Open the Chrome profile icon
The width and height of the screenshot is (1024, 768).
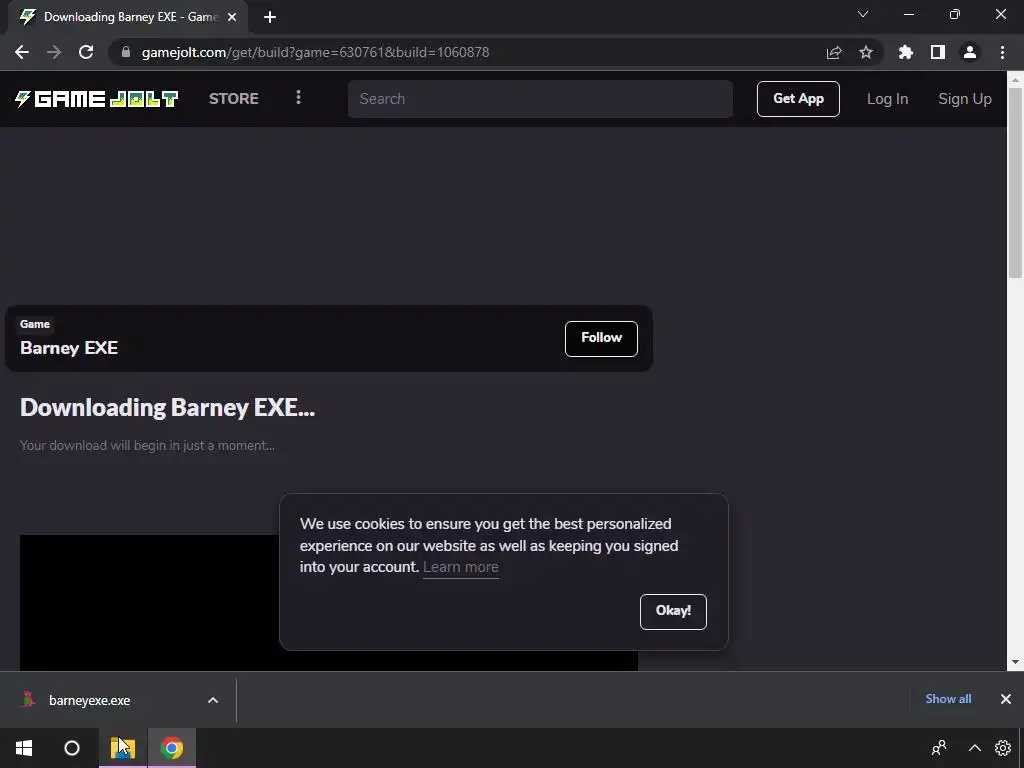point(970,52)
